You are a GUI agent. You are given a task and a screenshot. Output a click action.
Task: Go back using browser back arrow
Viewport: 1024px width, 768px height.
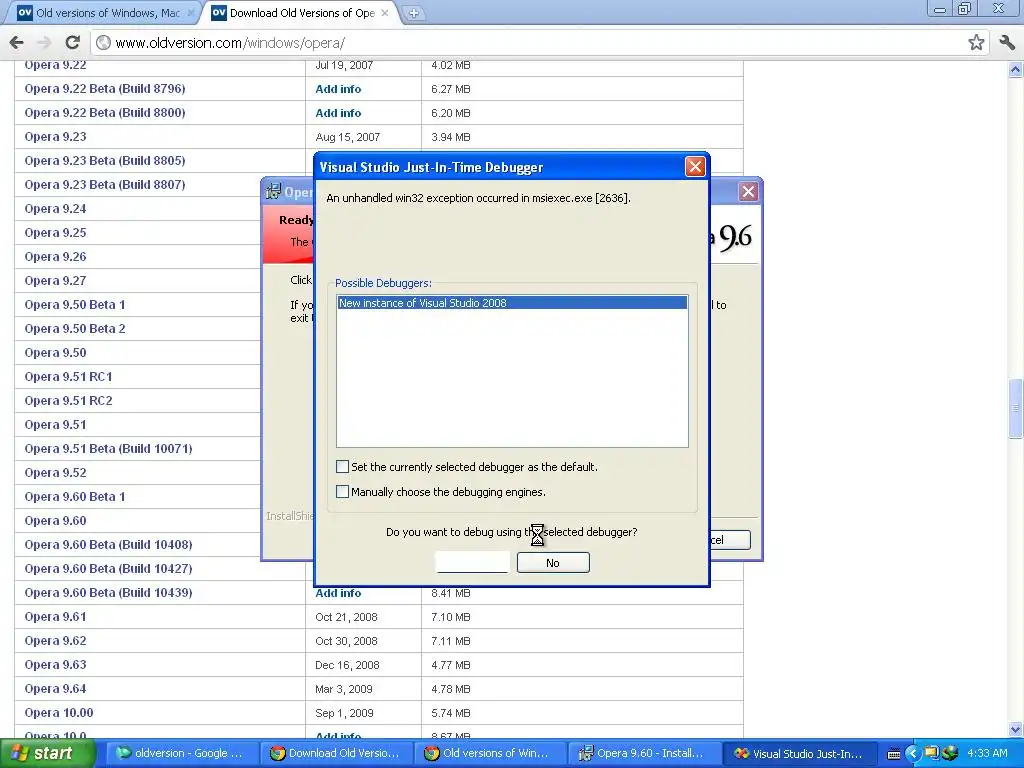[x=17, y=42]
